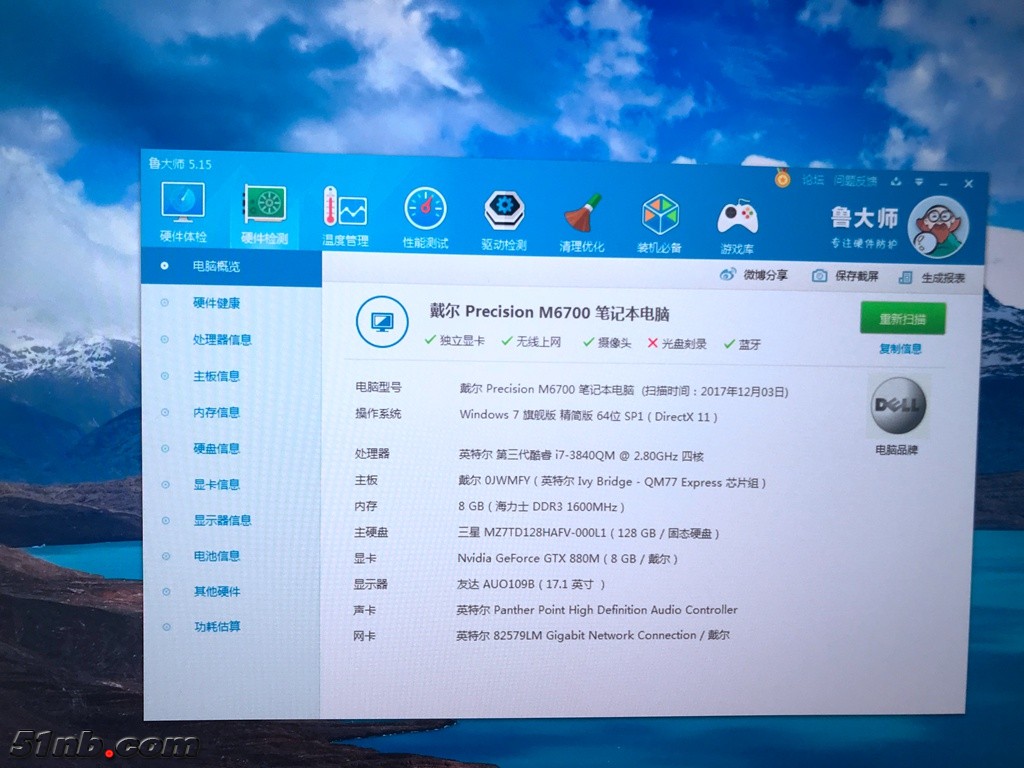The height and width of the screenshot is (768, 1024).
Task: Click 保存截屏 to save a screenshot
Action: click(846, 276)
